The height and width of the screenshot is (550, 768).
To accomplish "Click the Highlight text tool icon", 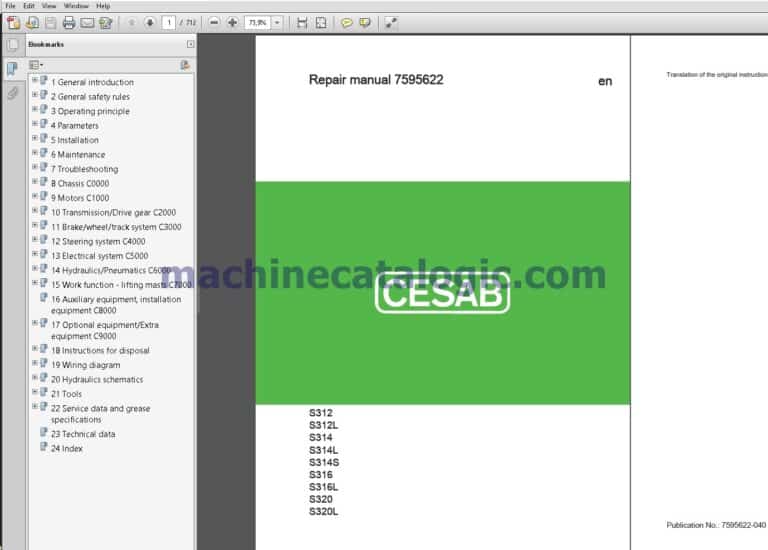I will [x=365, y=23].
